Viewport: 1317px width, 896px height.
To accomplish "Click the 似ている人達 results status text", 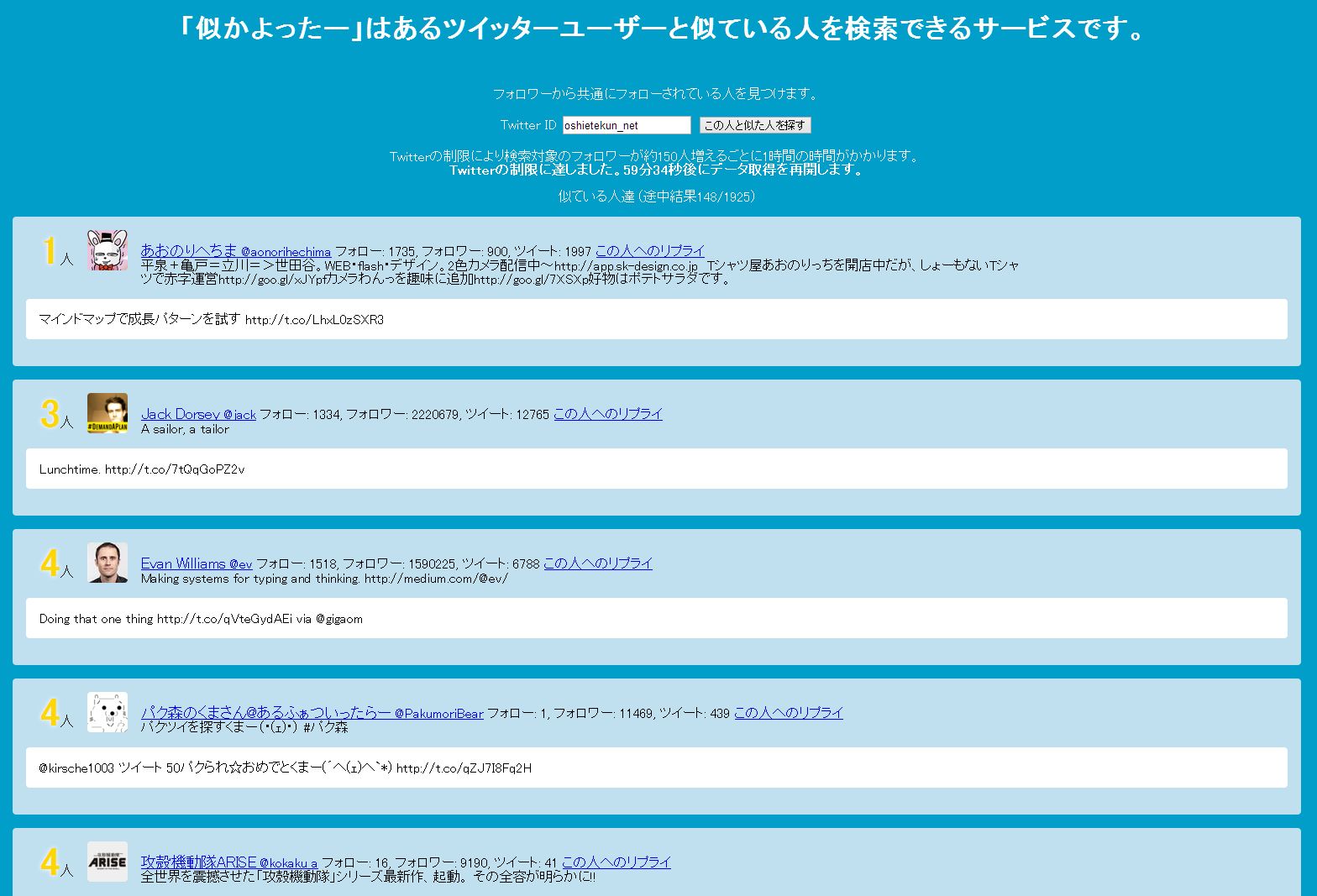I will click(657, 196).
